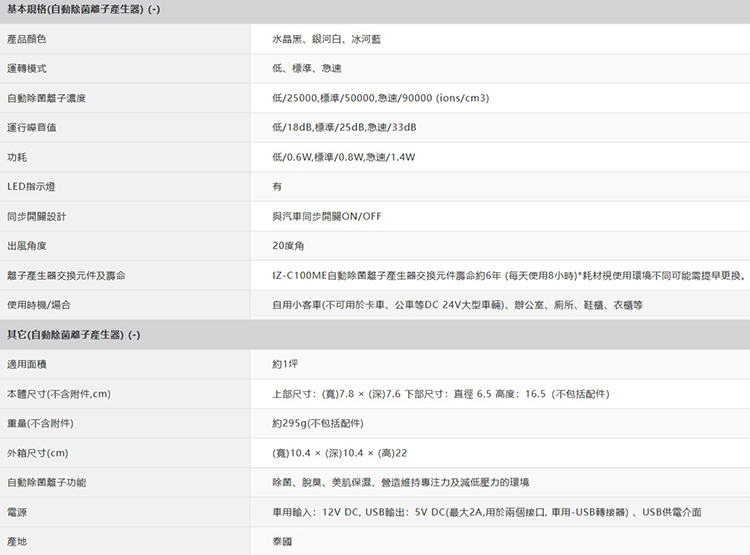
Task: Select the IZ-C100ME replacement component description
Action: 510,275
